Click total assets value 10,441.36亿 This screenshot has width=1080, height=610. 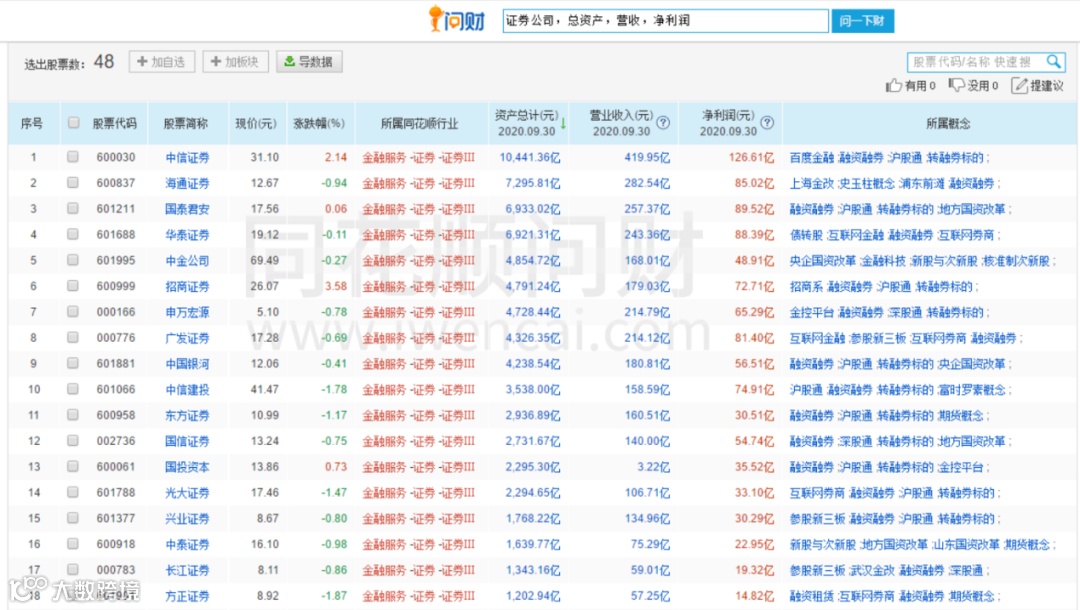click(x=530, y=158)
